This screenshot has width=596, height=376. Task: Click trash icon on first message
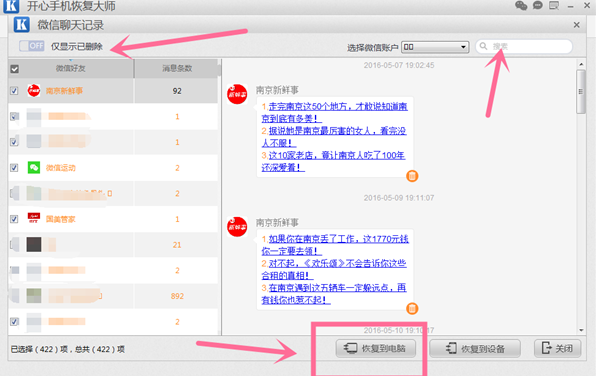[412, 176]
